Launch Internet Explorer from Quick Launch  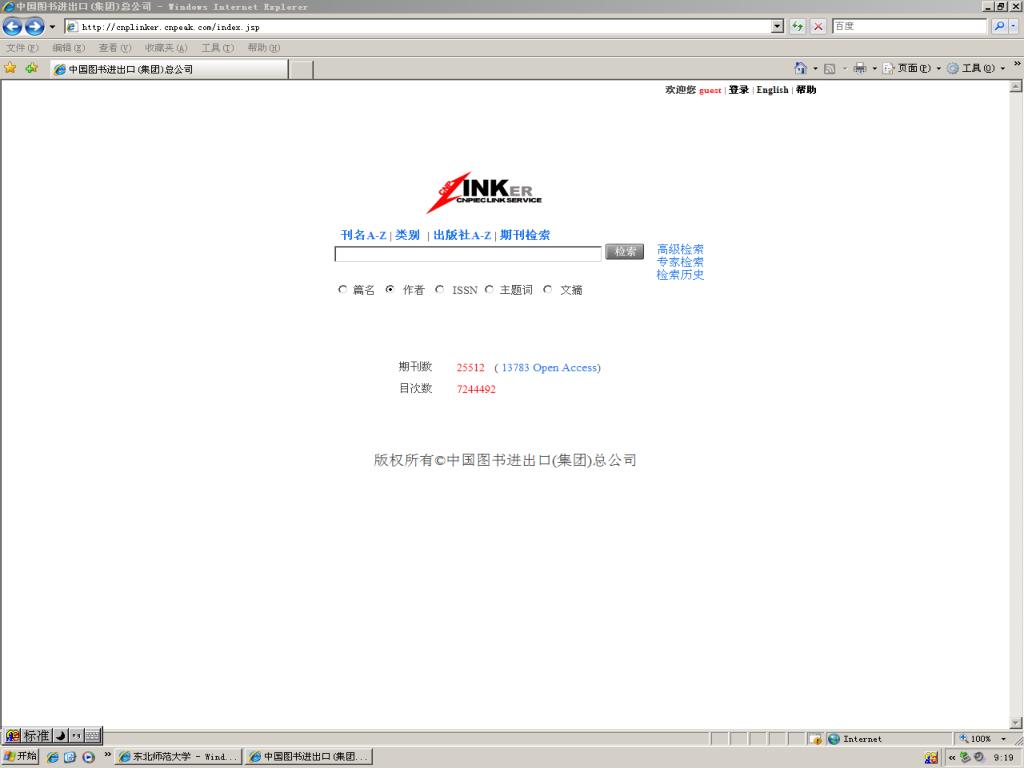pos(53,757)
